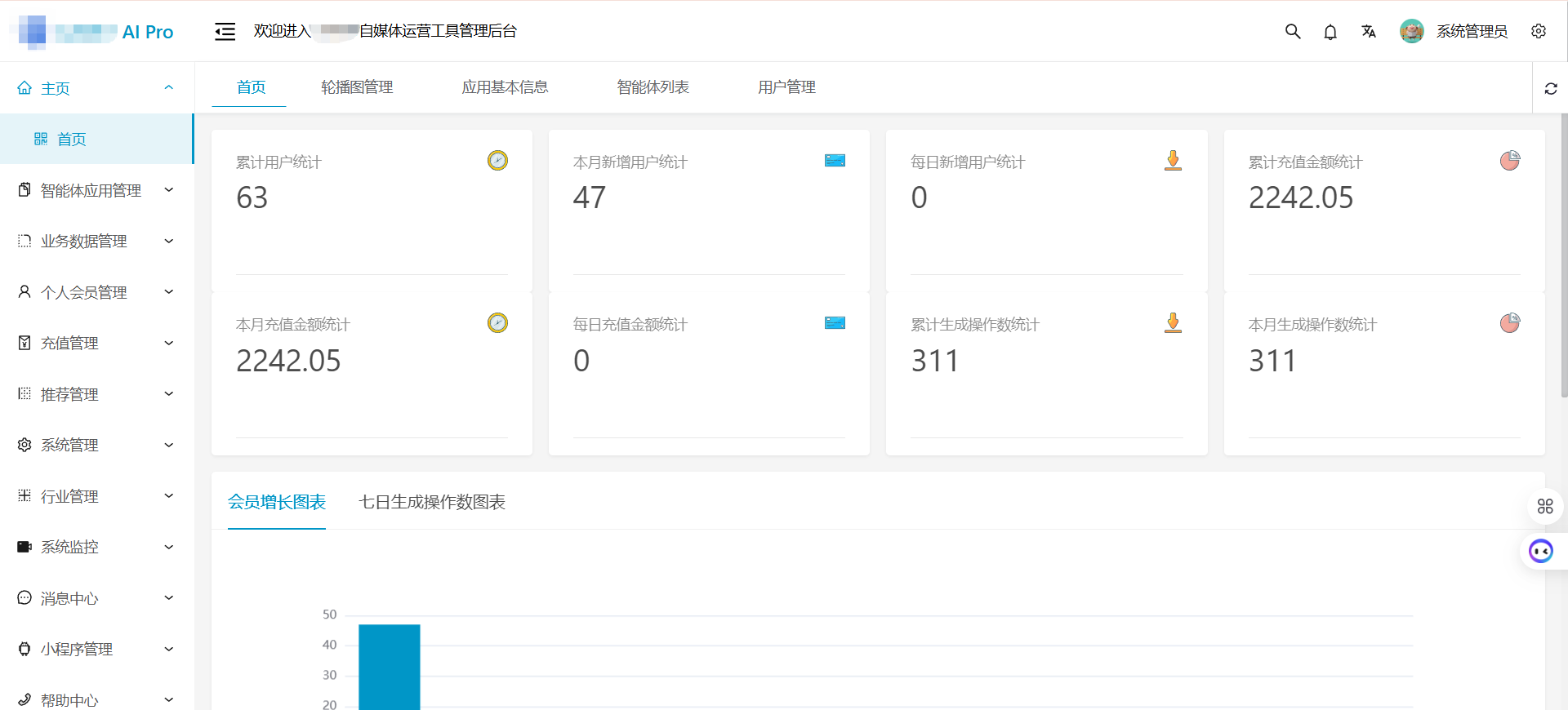Click grid icon beside 首页 sidebar item
Screen dimensions: 1568x710
[41, 139]
